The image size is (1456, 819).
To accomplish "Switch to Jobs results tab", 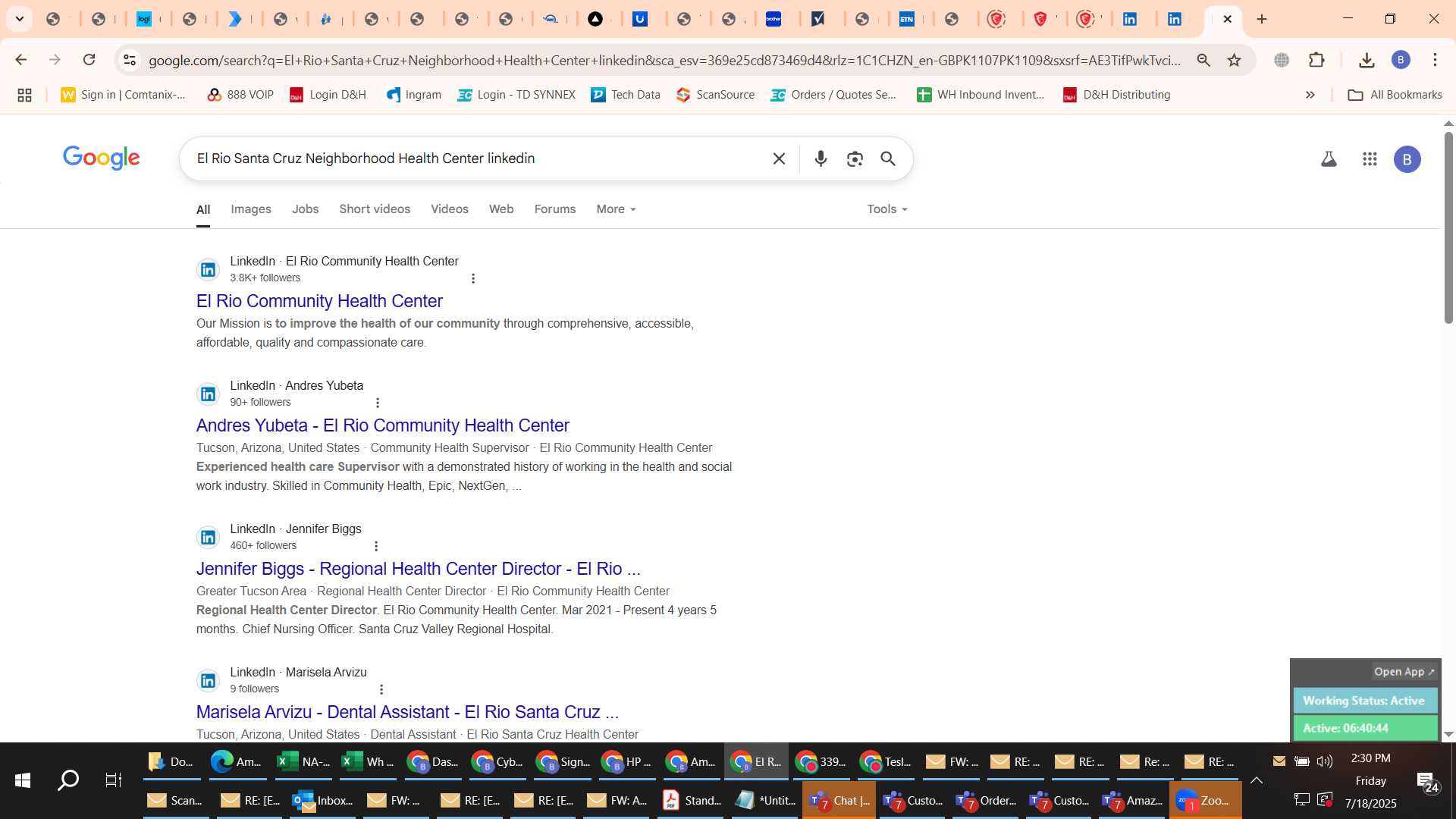I will [x=305, y=209].
